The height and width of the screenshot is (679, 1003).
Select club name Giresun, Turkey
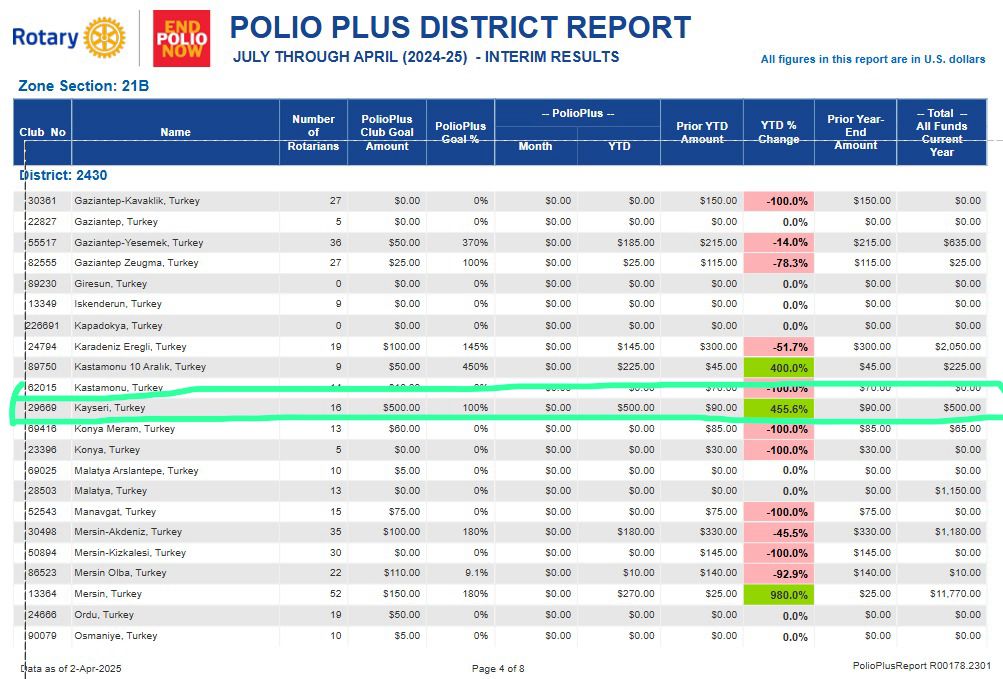pos(111,284)
